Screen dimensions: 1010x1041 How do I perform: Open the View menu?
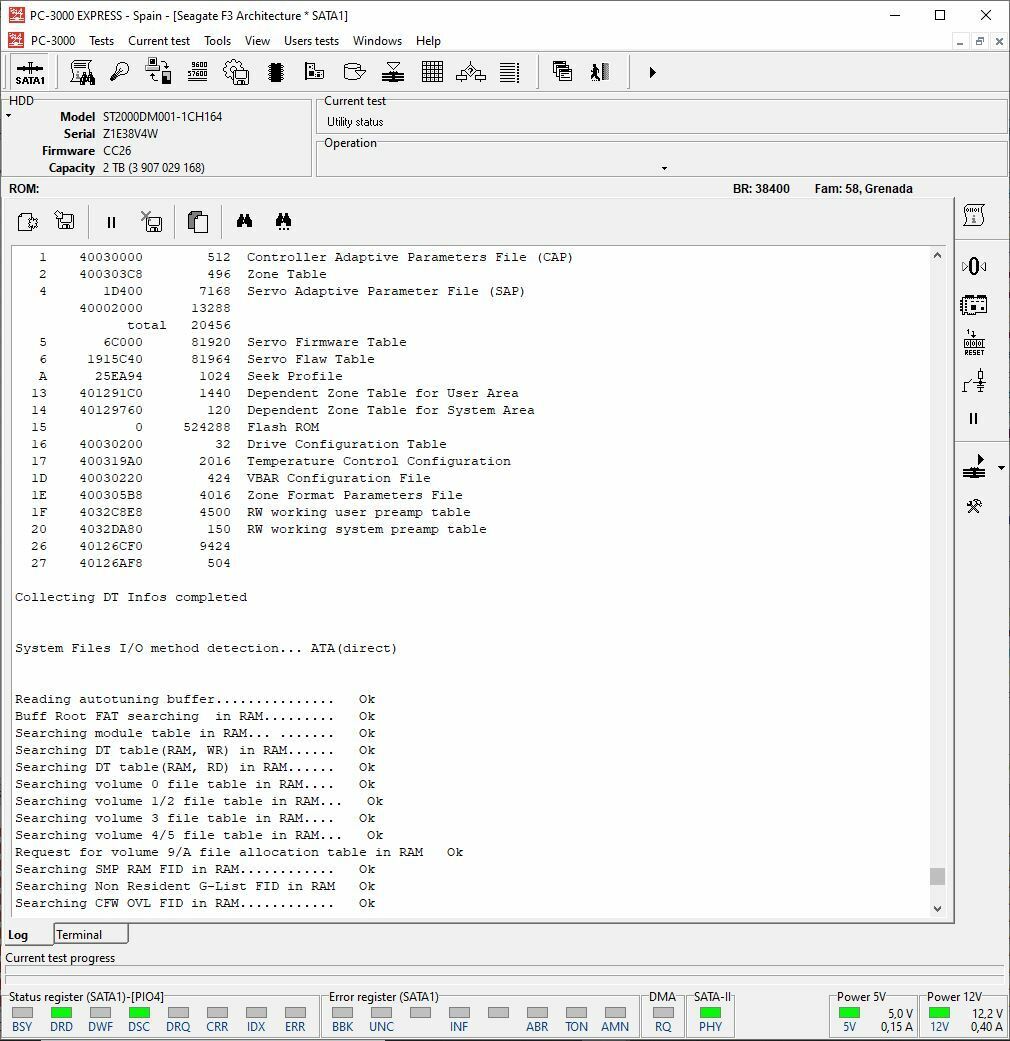257,40
